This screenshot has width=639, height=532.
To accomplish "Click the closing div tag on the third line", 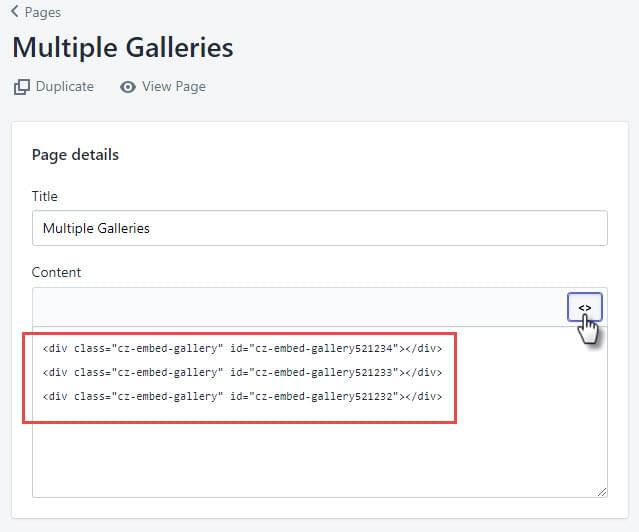I will click(x=424, y=397).
